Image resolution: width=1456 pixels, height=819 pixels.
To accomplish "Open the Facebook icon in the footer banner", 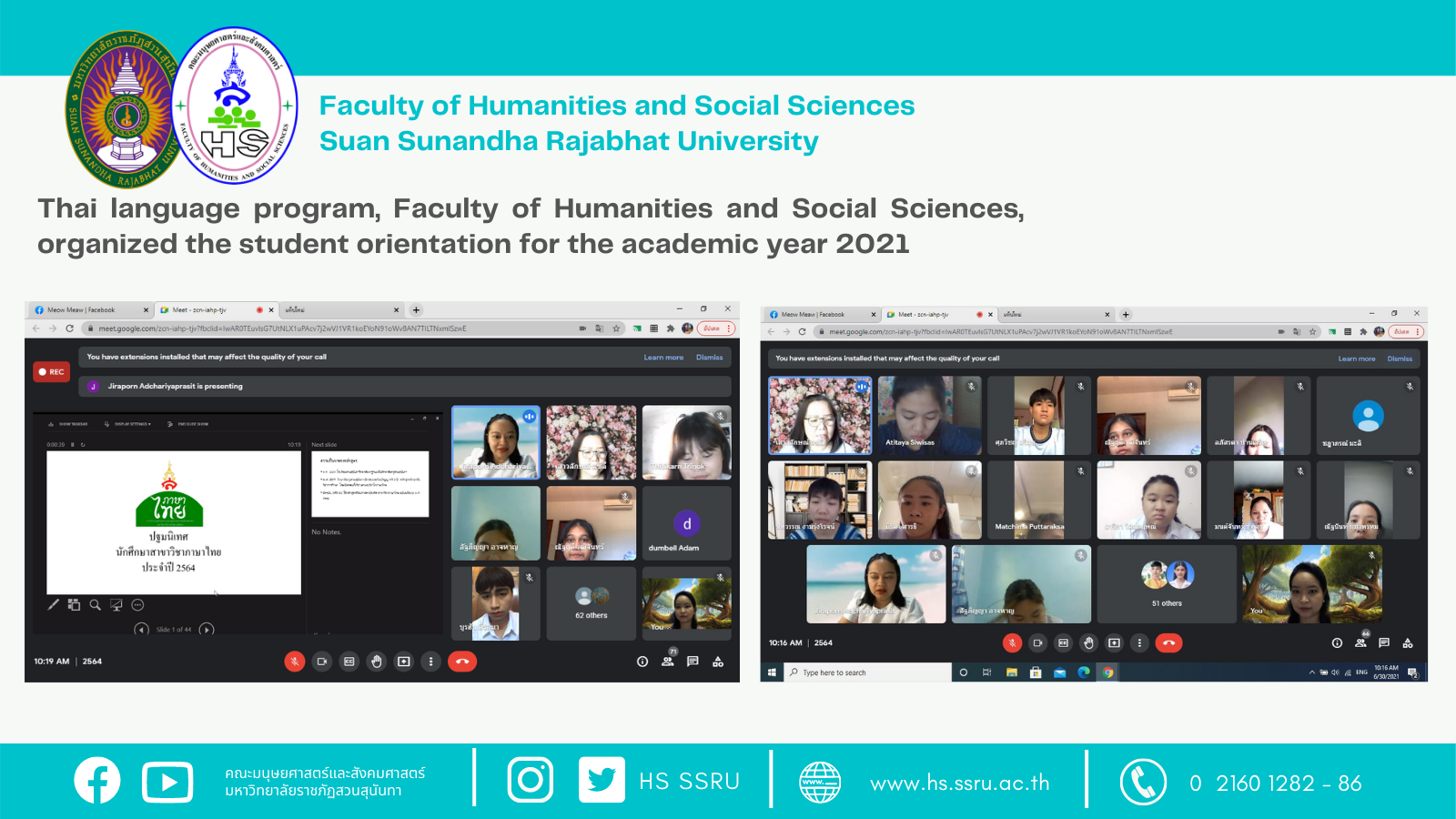I will point(97,780).
